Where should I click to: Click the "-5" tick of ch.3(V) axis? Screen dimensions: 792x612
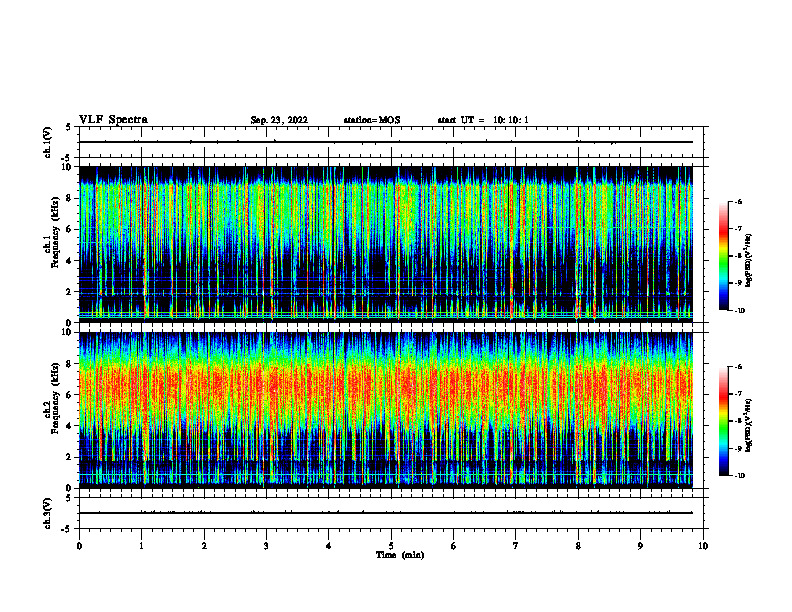67,528
